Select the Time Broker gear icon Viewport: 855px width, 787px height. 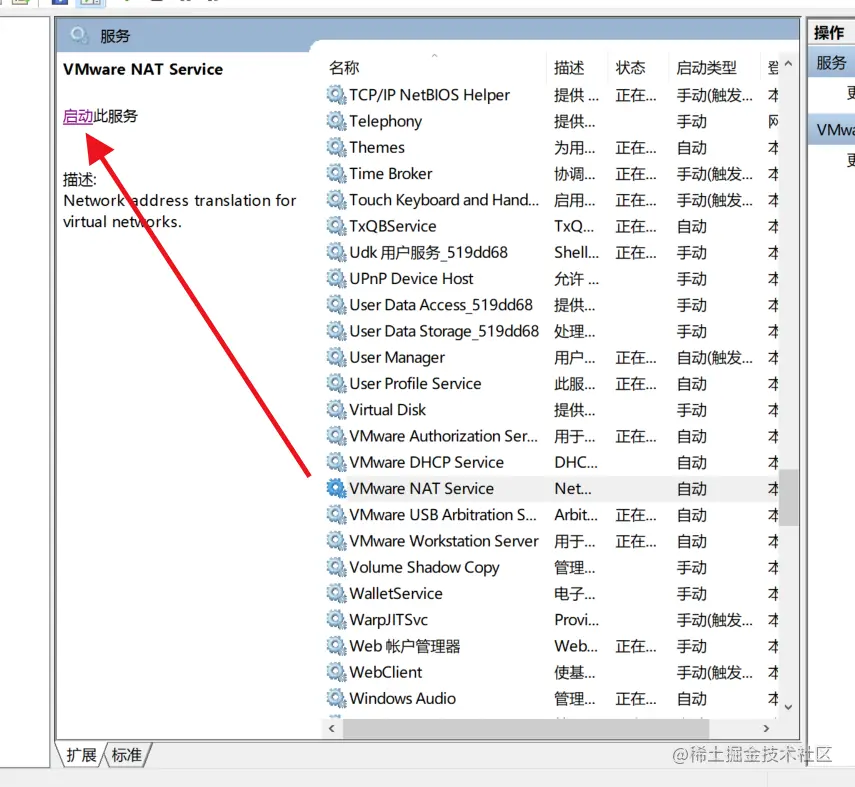pos(336,173)
